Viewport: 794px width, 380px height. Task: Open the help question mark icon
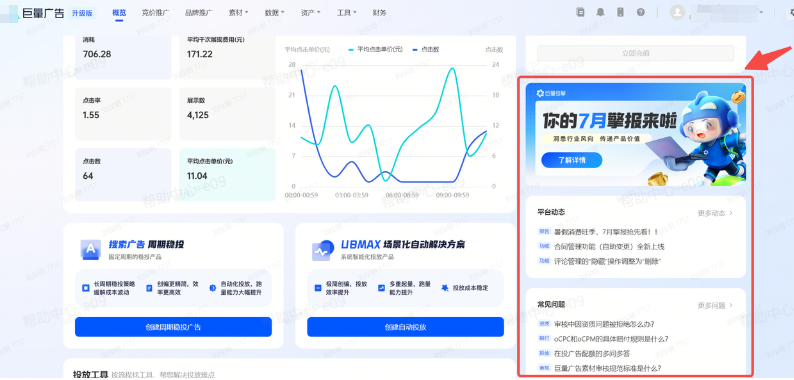641,13
